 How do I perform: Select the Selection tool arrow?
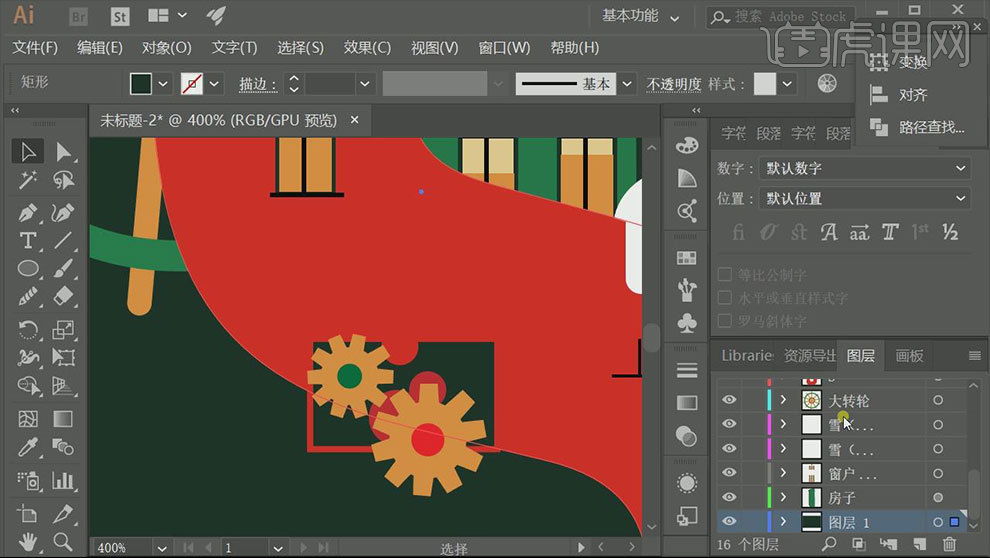tap(28, 151)
